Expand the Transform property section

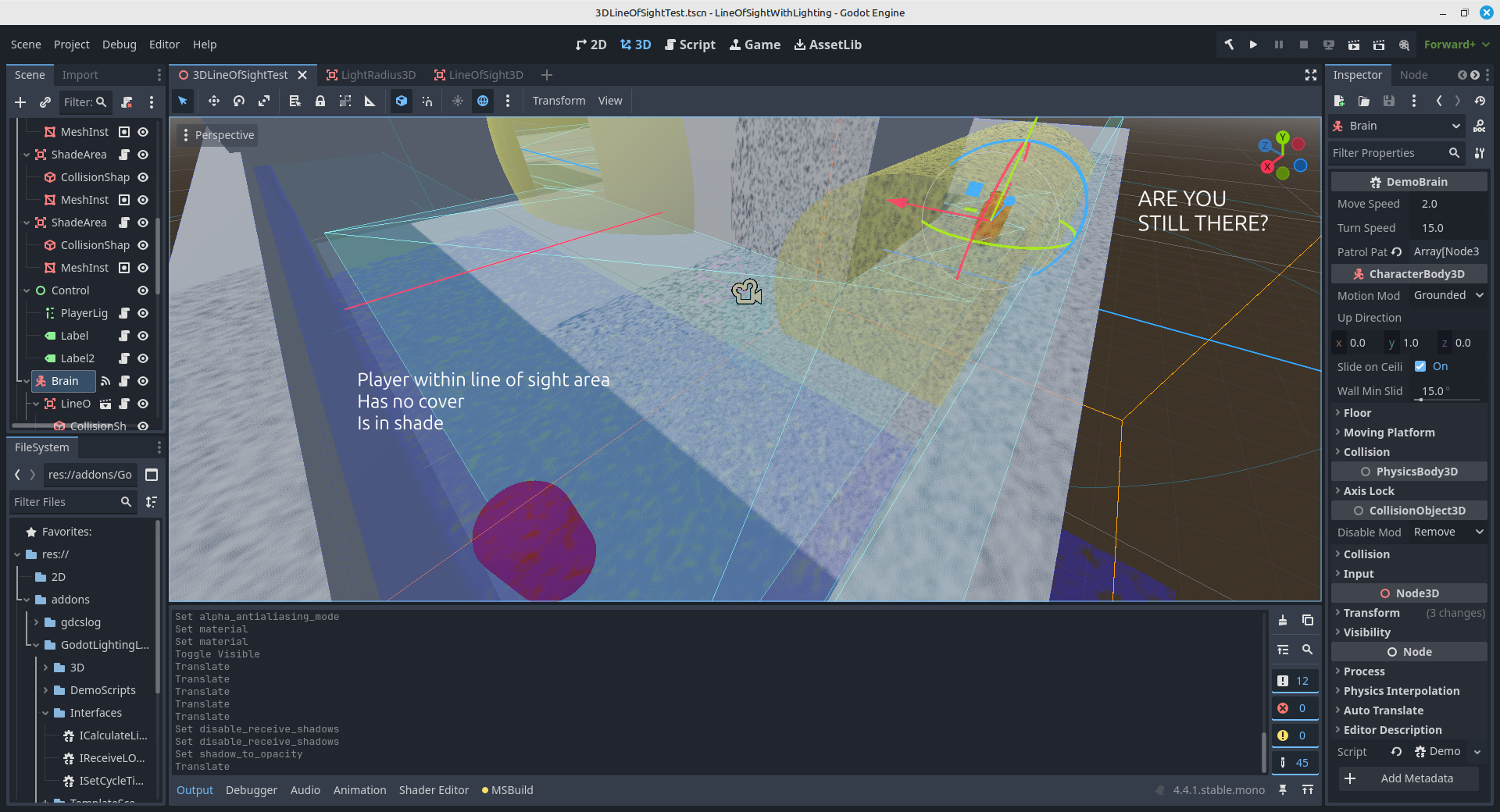click(x=1371, y=613)
